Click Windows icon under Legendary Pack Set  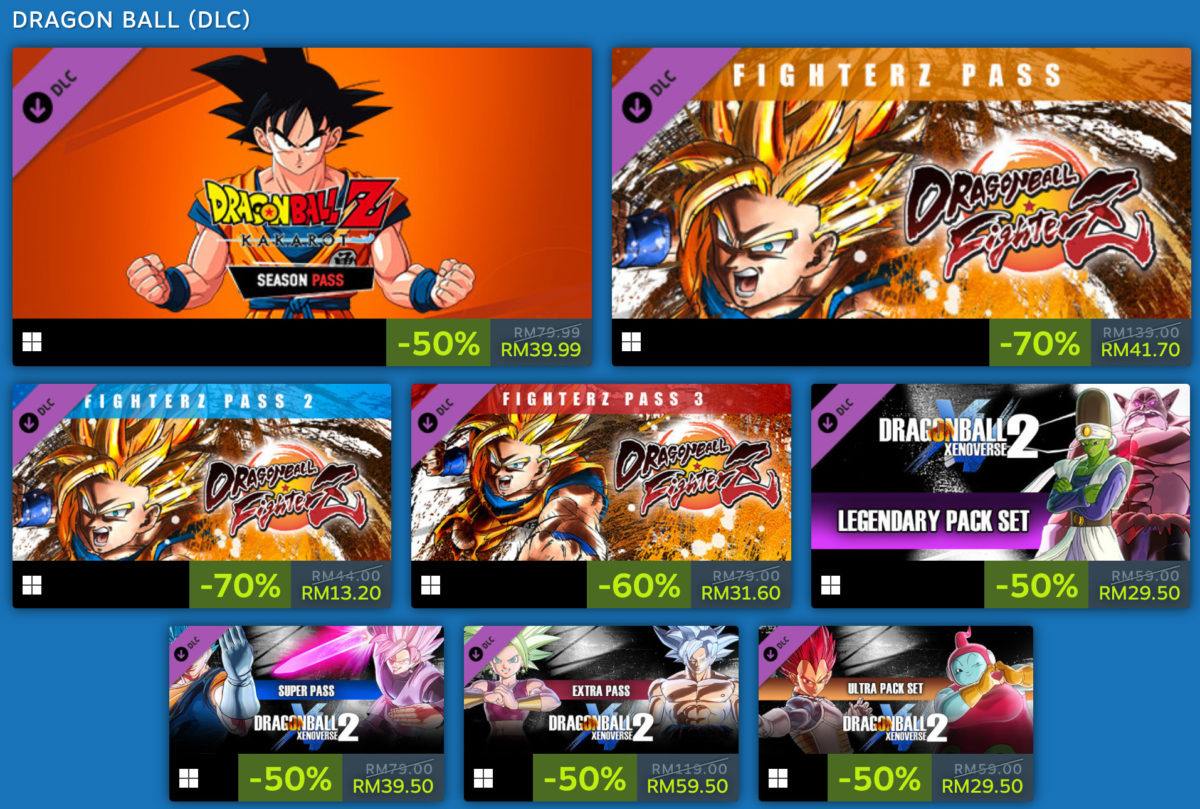(830, 584)
